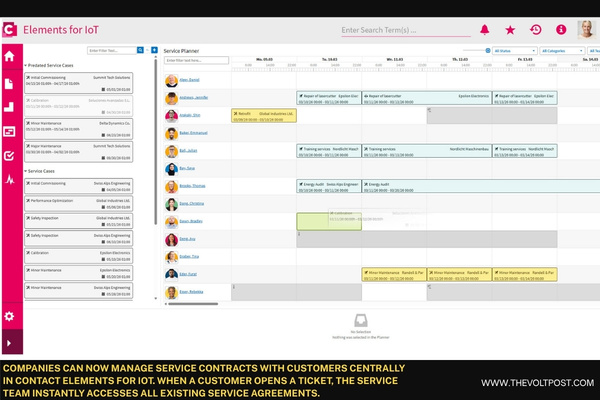Open the user profile photo menu
The width and height of the screenshot is (600, 400).
tap(586, 29)
